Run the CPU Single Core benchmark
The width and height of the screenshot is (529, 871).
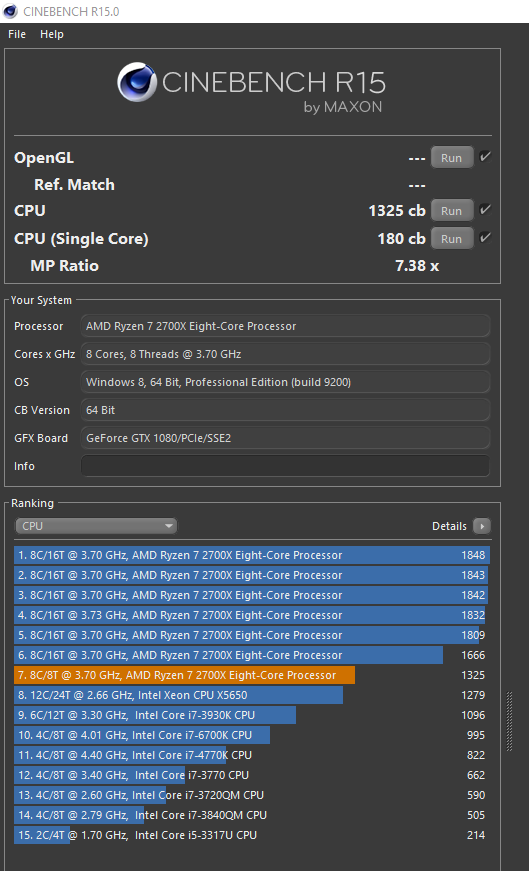pyautogui.click(x=452, y=239)
